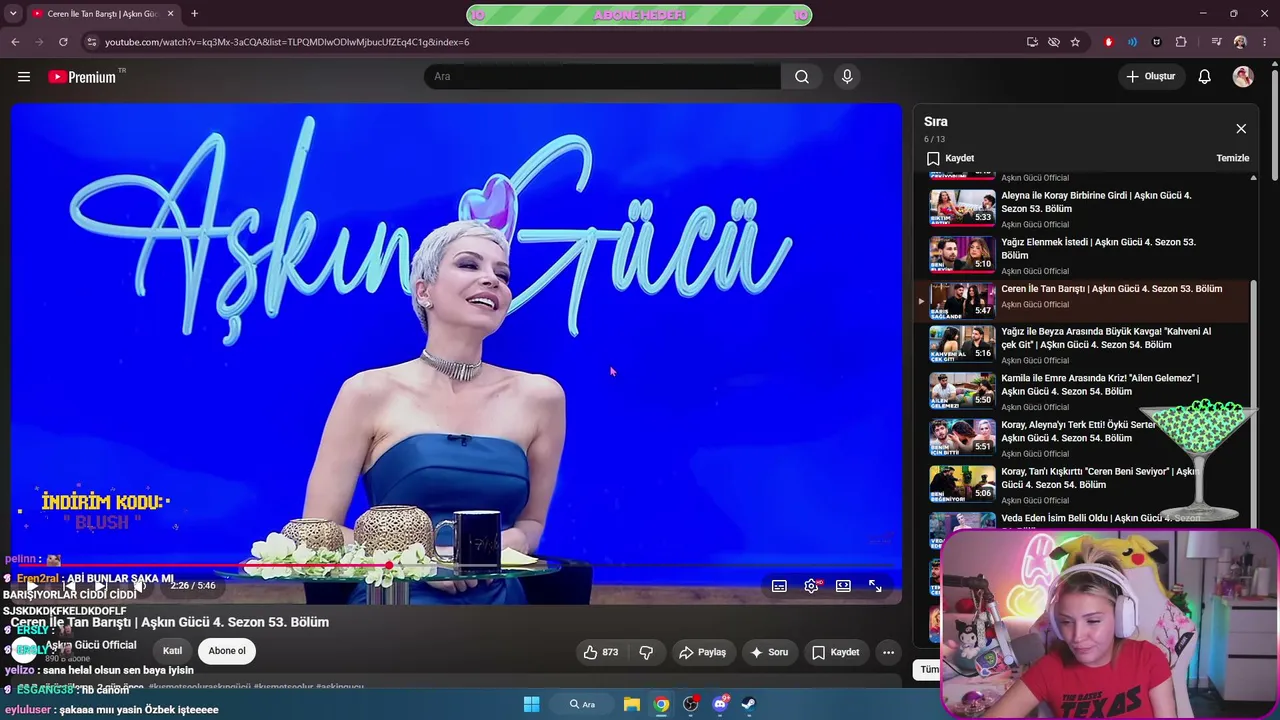
Task: Play the Aleyna ile Koray Birbirine Girdi thumbnail
Action: point(962,207)
